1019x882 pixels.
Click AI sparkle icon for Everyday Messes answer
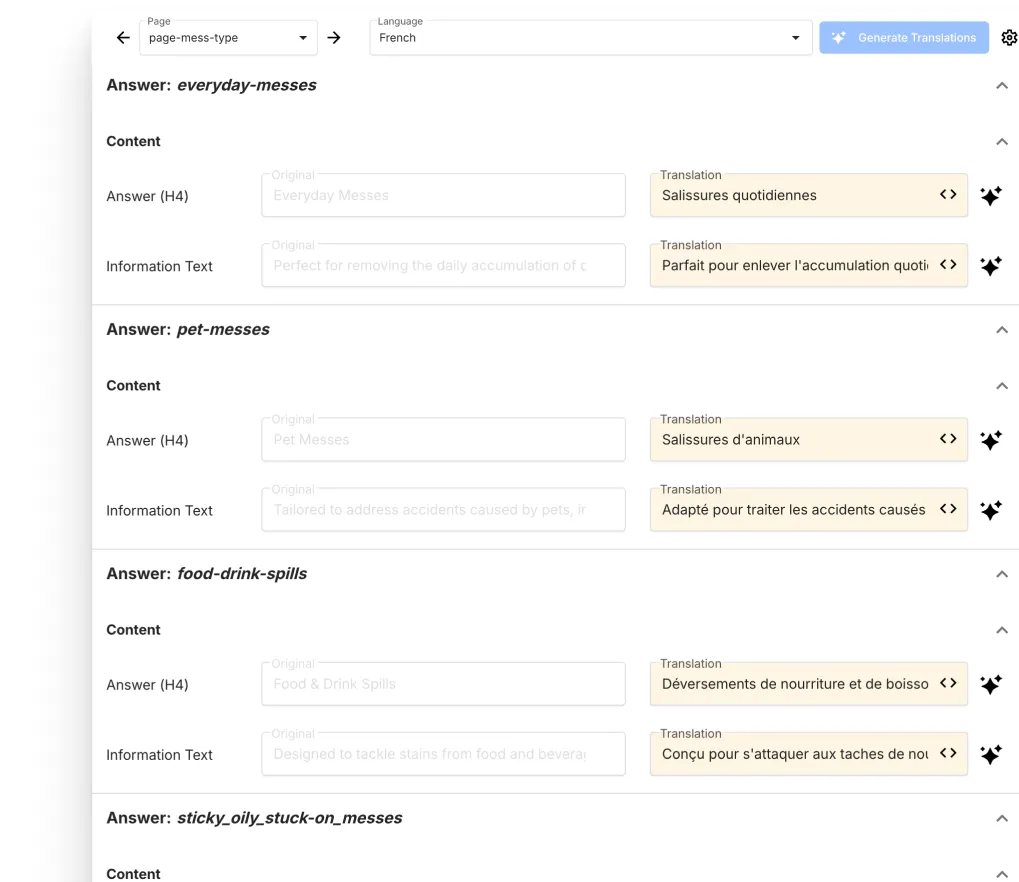(990, 196)
